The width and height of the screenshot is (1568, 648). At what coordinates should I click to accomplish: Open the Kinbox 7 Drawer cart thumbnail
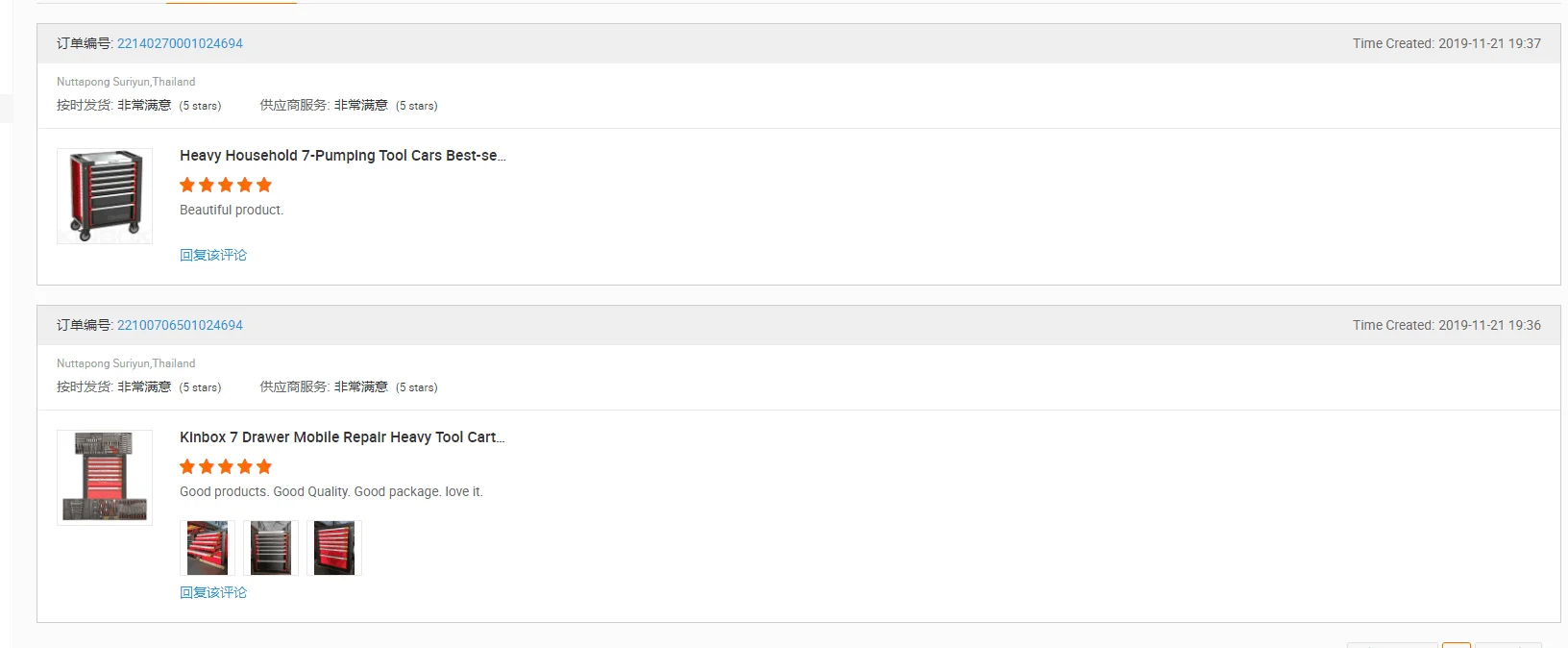click(x=105, y=478)
